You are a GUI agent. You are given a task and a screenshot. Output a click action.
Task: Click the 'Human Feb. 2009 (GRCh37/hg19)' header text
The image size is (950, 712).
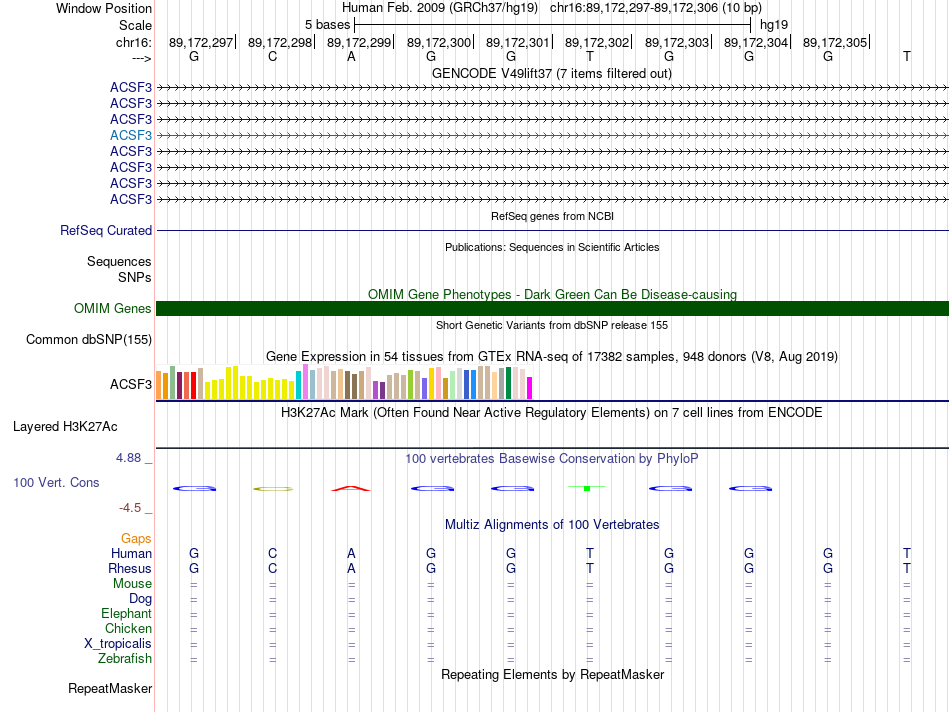click(x=440, y=8)
